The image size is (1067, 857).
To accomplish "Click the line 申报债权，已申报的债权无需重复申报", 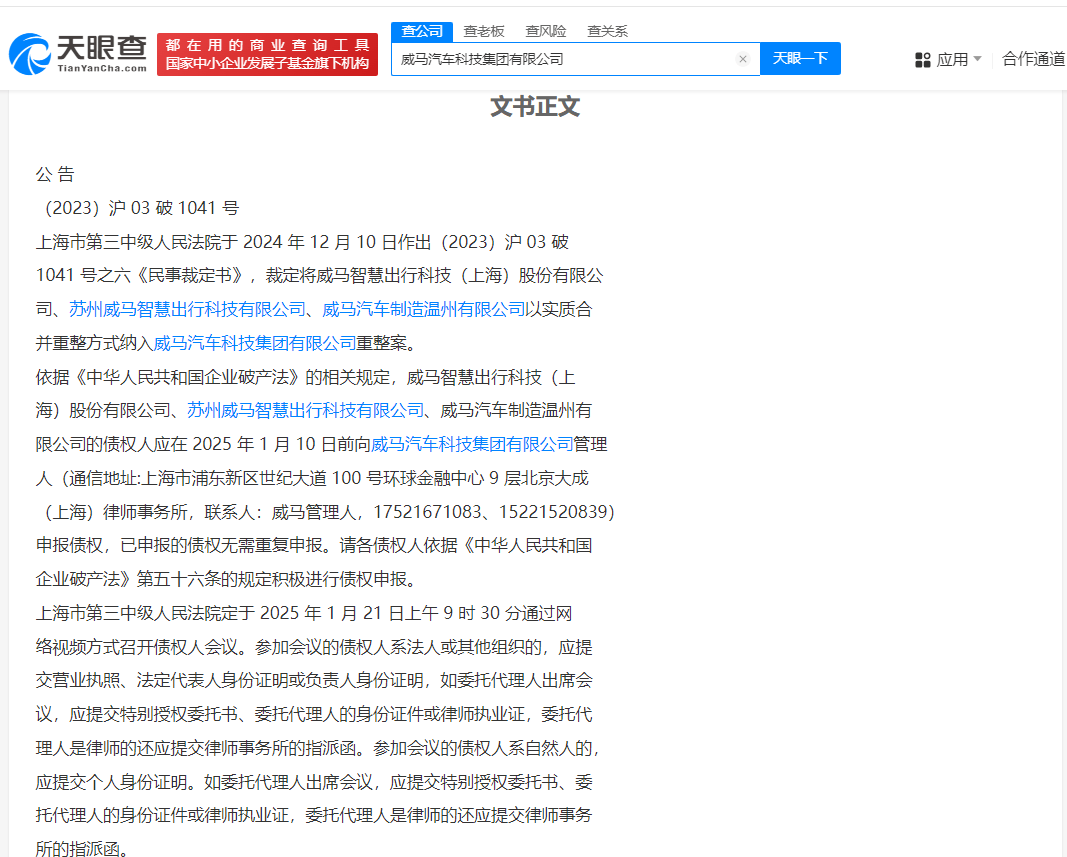I will 314,545.
